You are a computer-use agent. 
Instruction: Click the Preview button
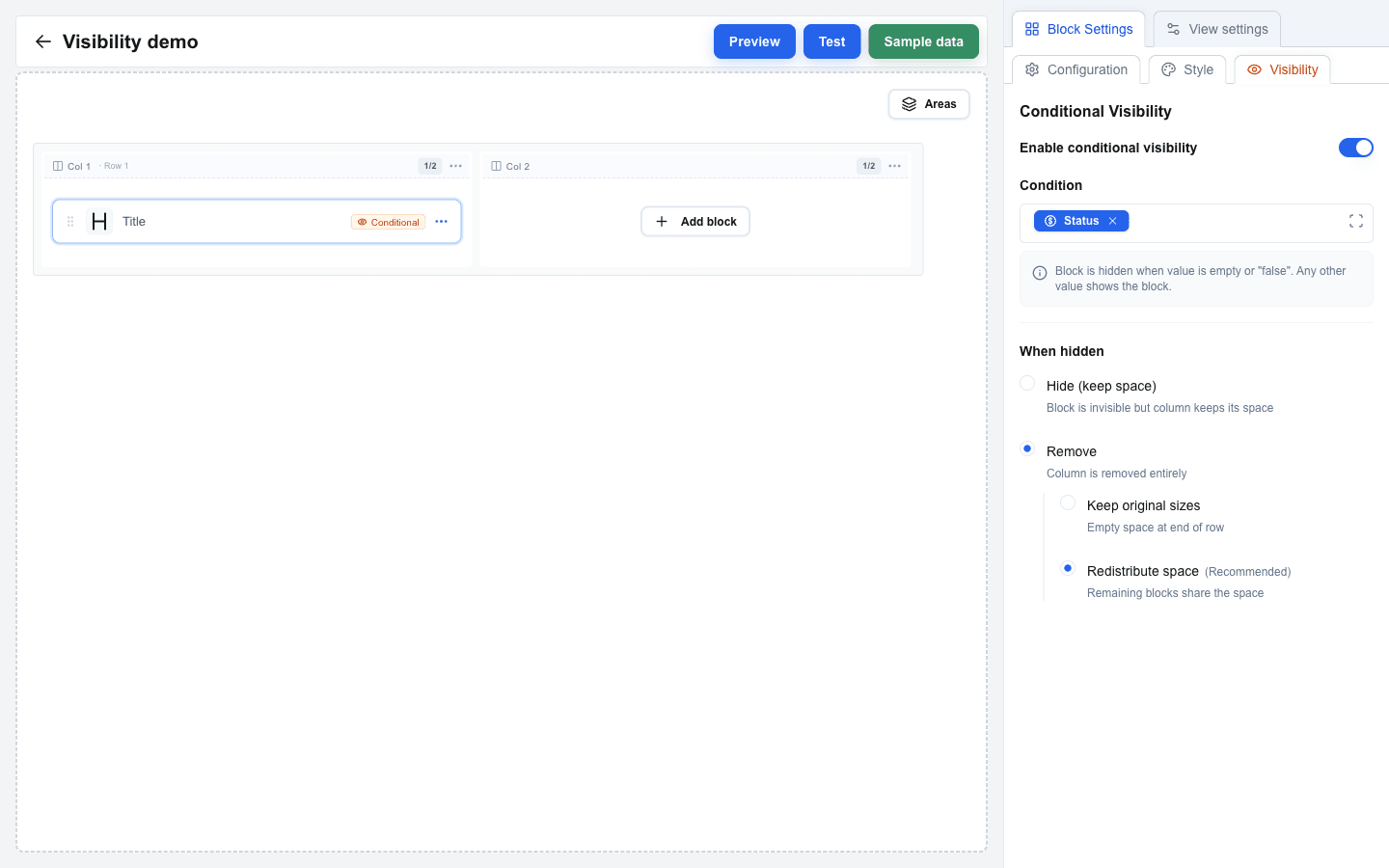point(754,41)
